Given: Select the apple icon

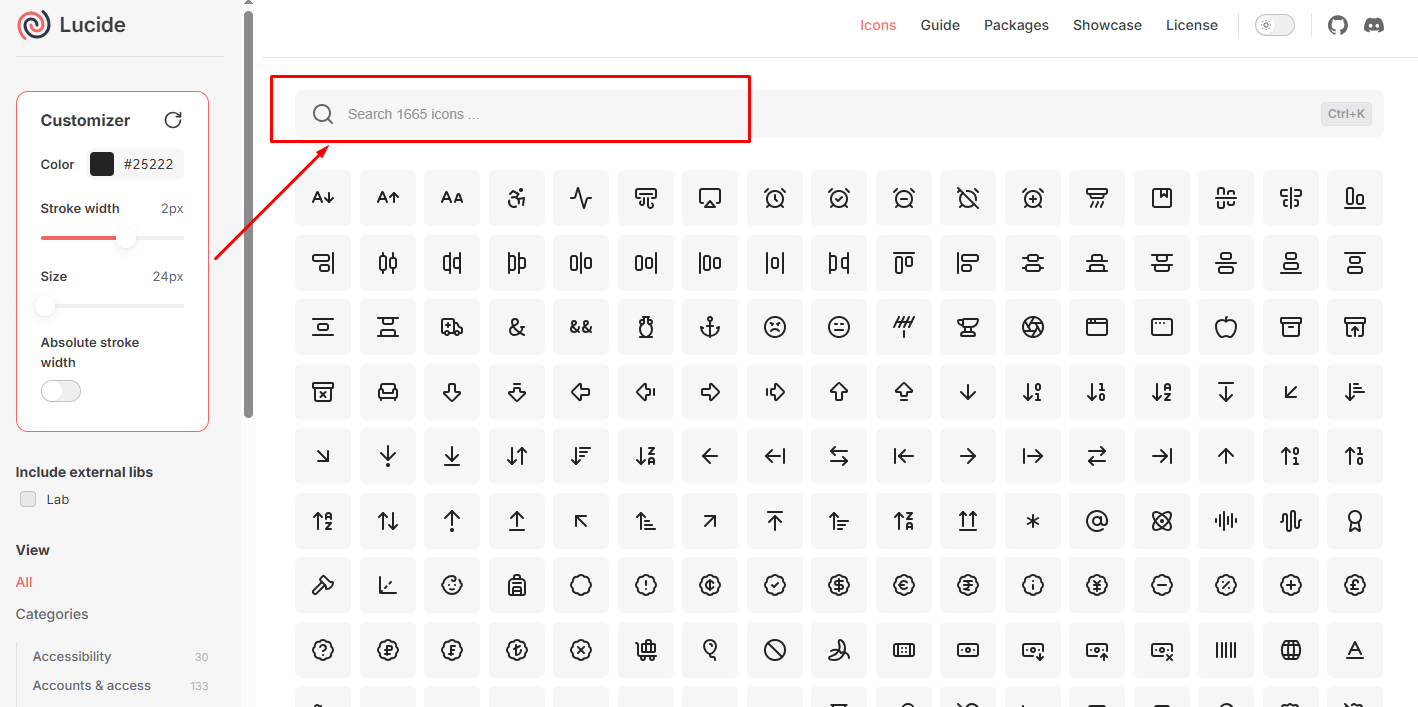Looking at the screenshot, I should (x=1226, y=327).
